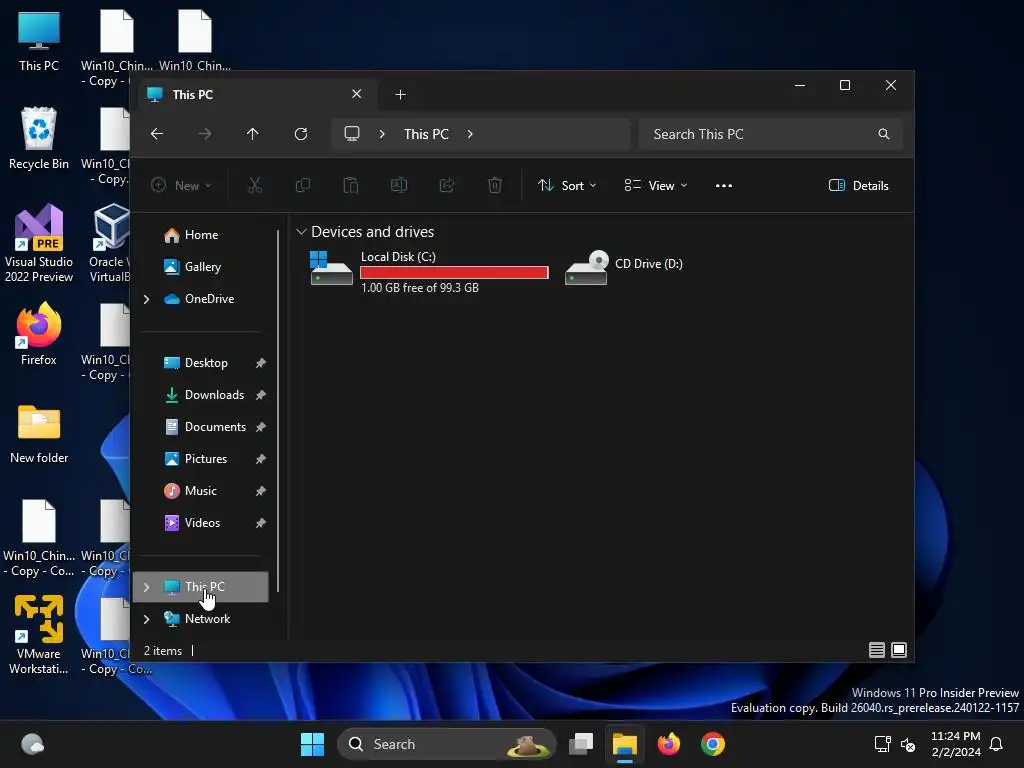
Task: Open the Sort dropdown
Action: (567, 185)
